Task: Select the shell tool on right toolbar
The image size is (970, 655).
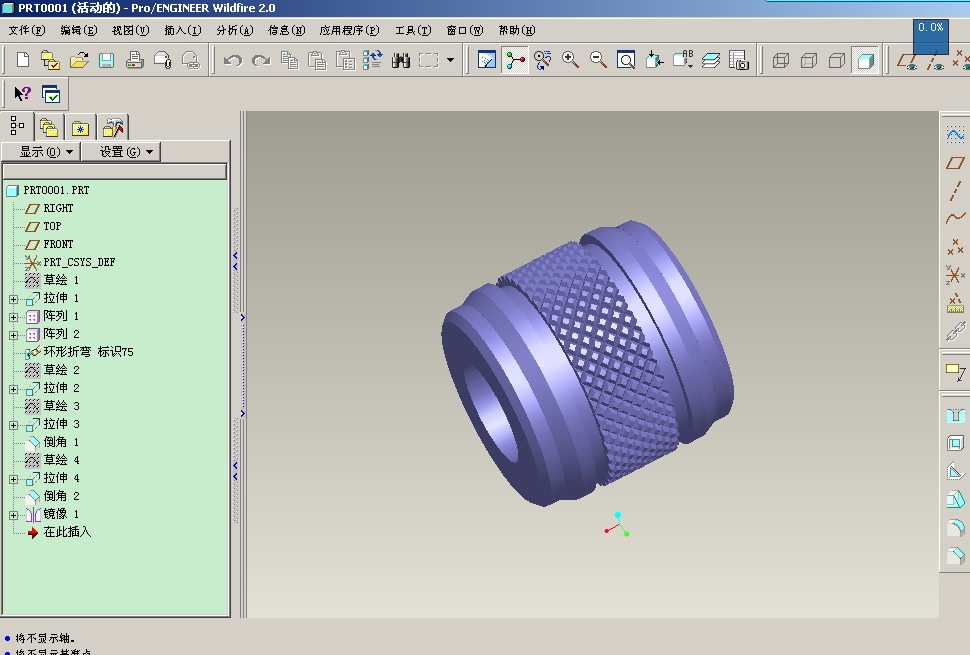Action: [x=955, y=443]
